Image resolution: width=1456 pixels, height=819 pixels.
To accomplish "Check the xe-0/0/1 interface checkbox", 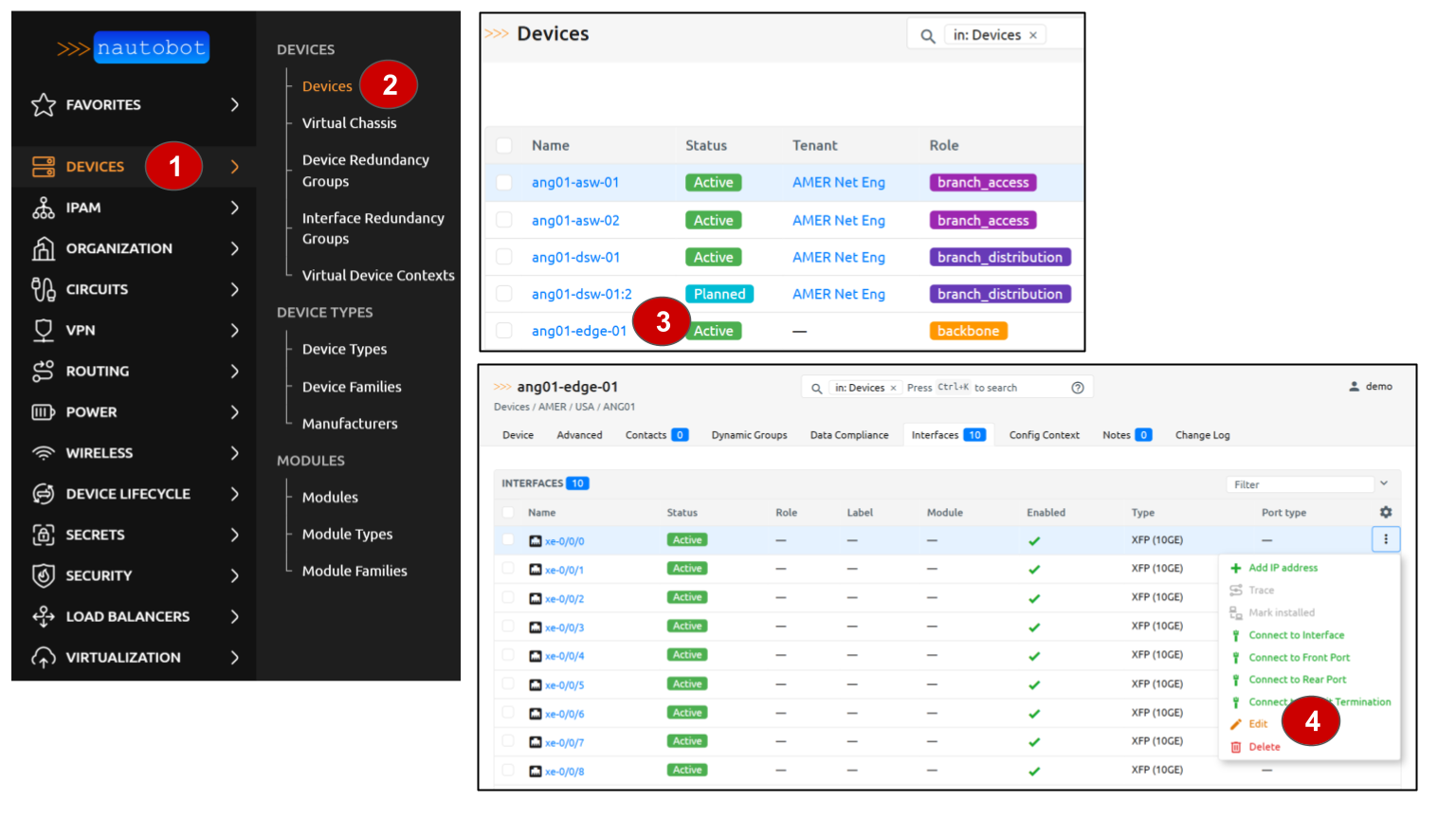I will tap(508, 569).
